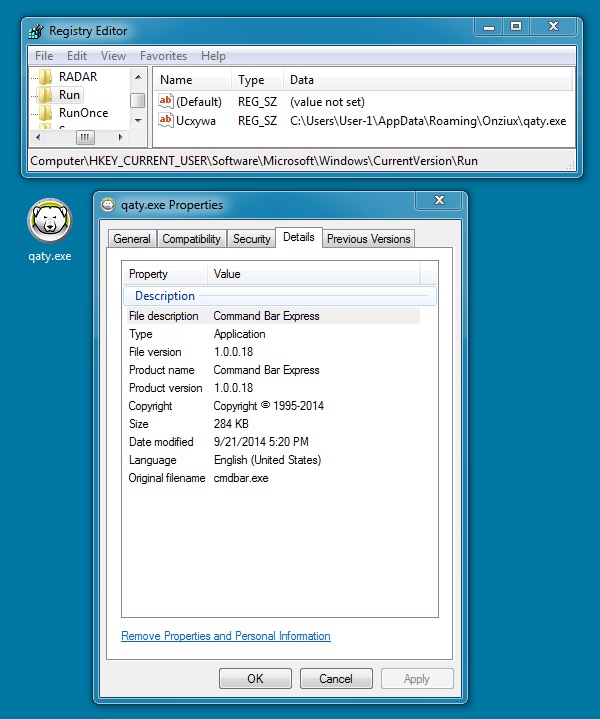
Task: Sort by the Data column header
Action: tap(428, 80)
